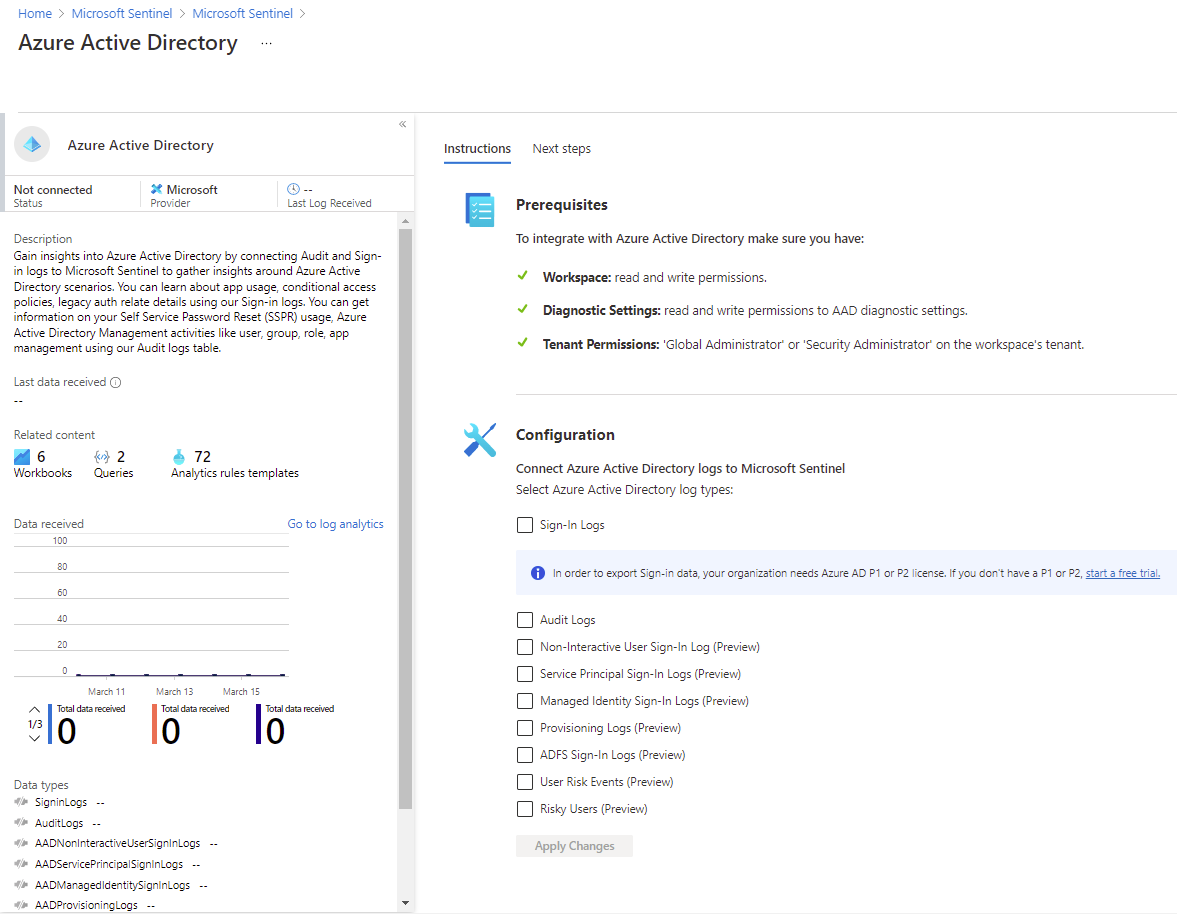Open the Workbooks chart icon
The width and height of the screenshot is (1177, 914).
[x=22, y=456]
